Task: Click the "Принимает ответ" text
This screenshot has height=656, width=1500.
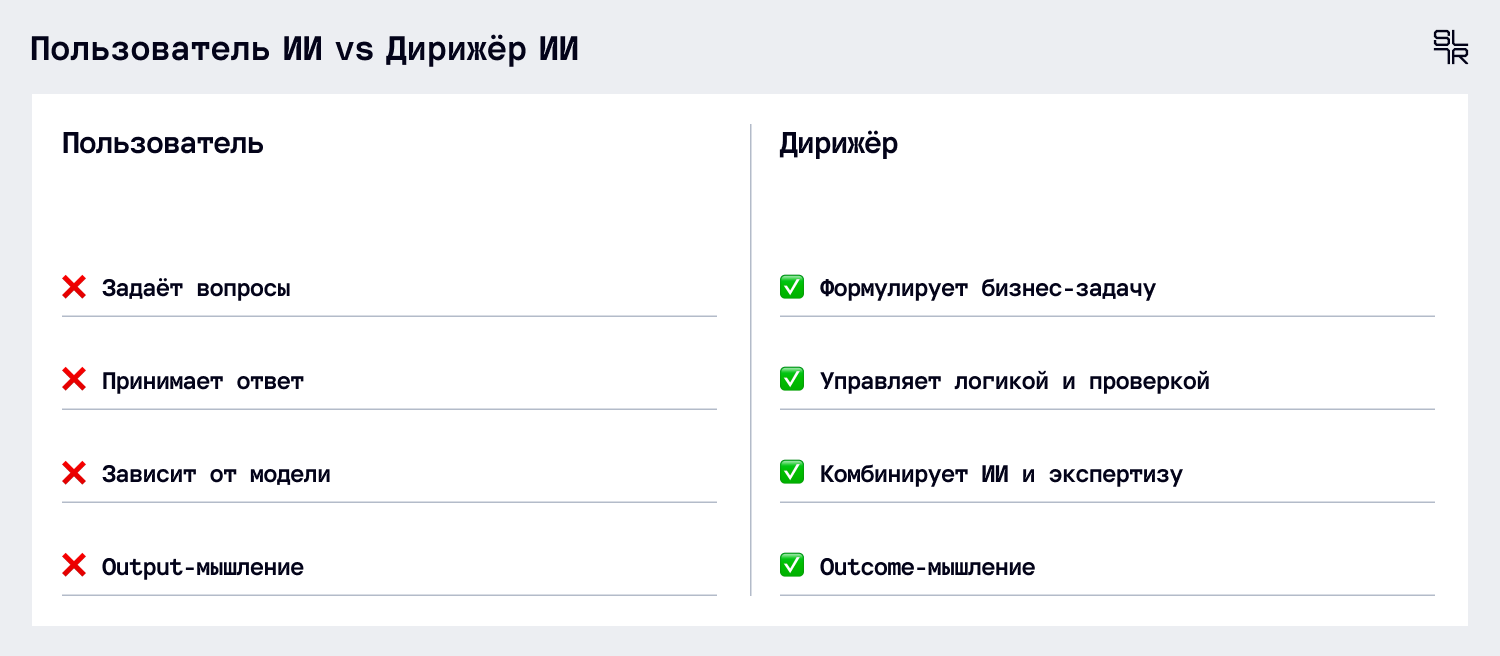Action: tap(203, 381)
